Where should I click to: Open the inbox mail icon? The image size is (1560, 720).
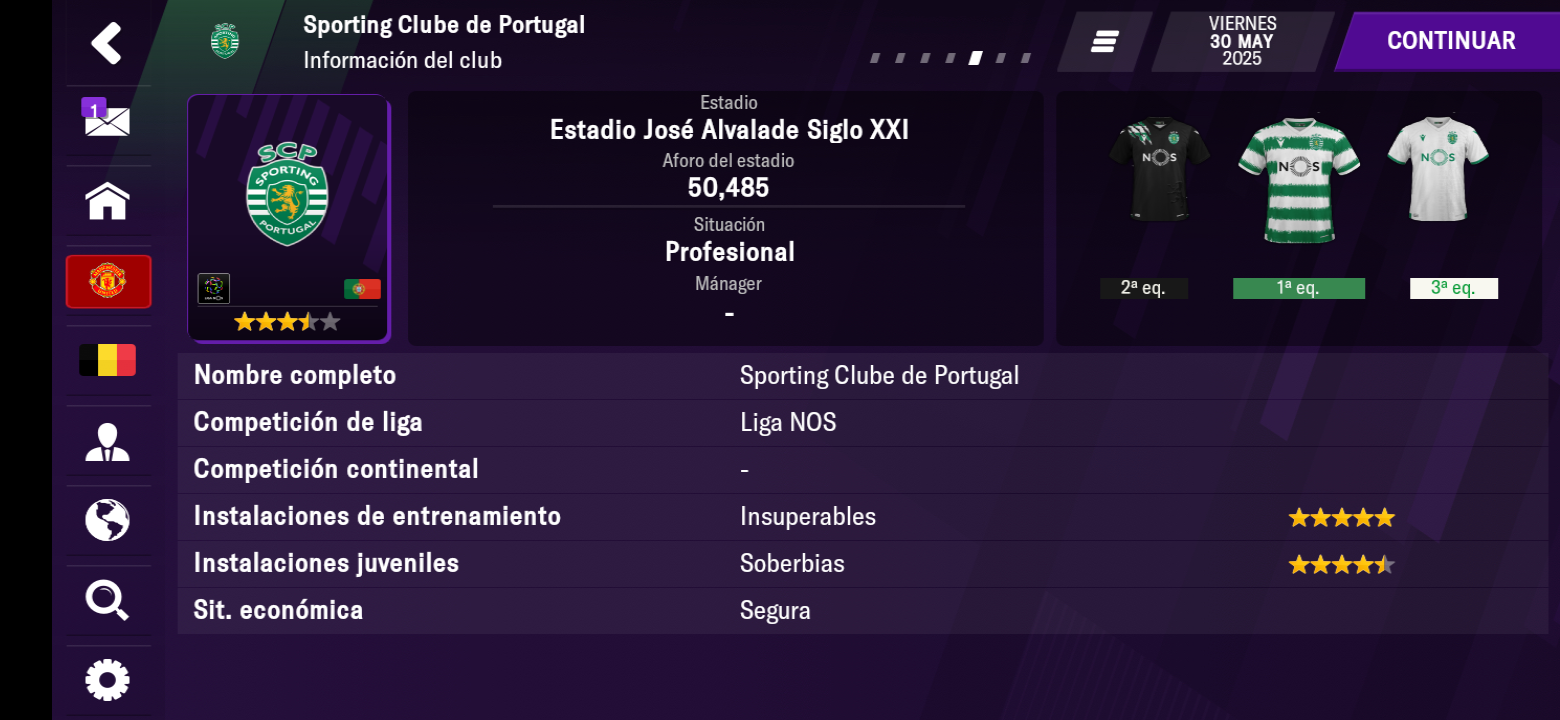click(107, 119)
